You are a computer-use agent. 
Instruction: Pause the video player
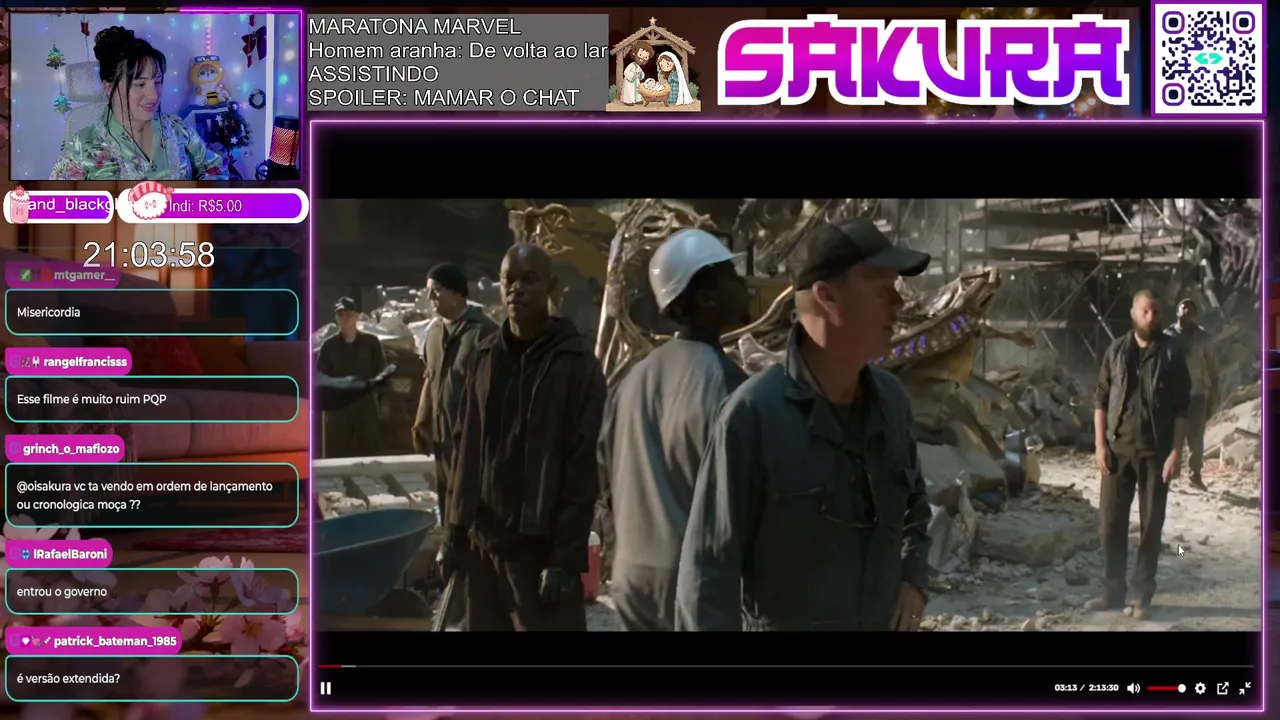click(x=325, y=688)
